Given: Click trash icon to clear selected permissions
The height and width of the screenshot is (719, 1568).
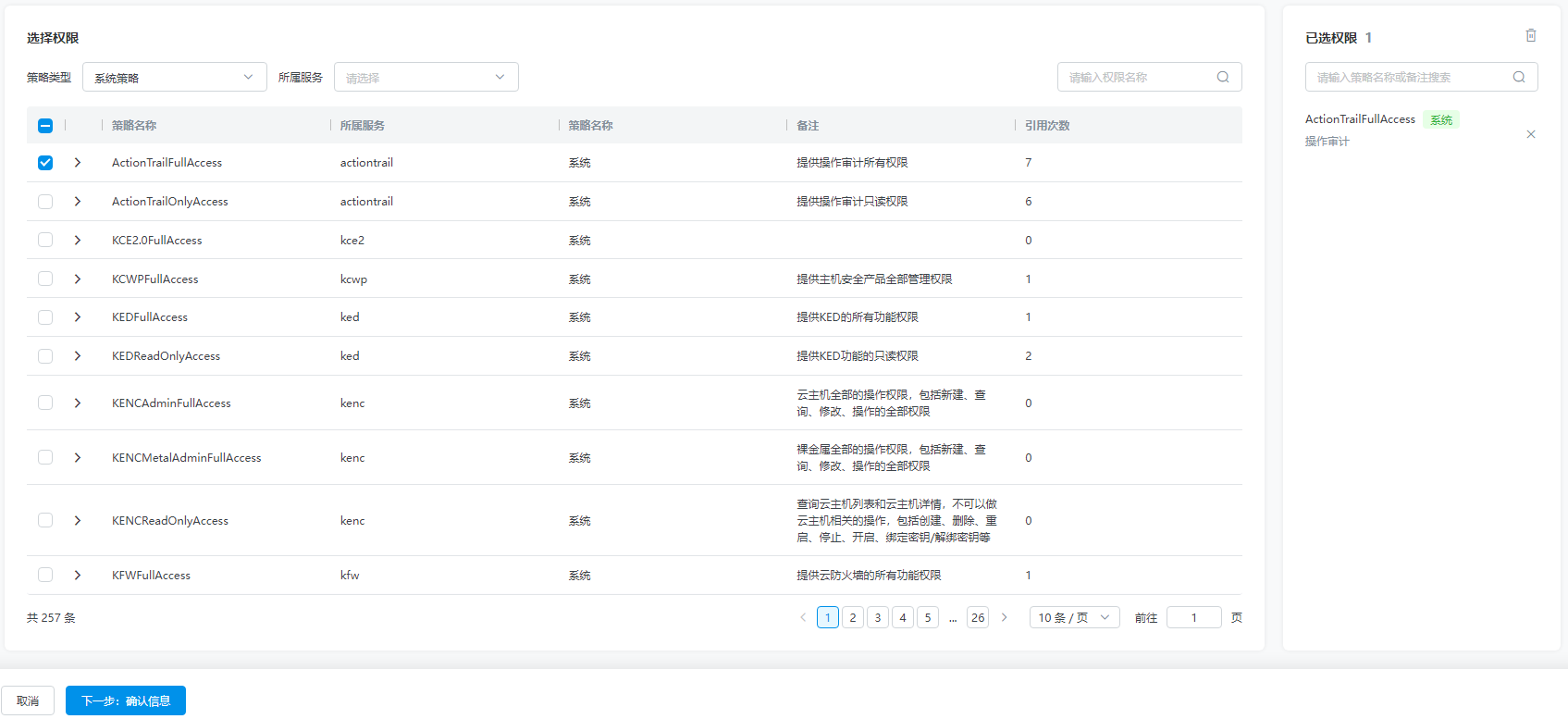Looking at the screenshot, I should click(x=1530, y=36).
